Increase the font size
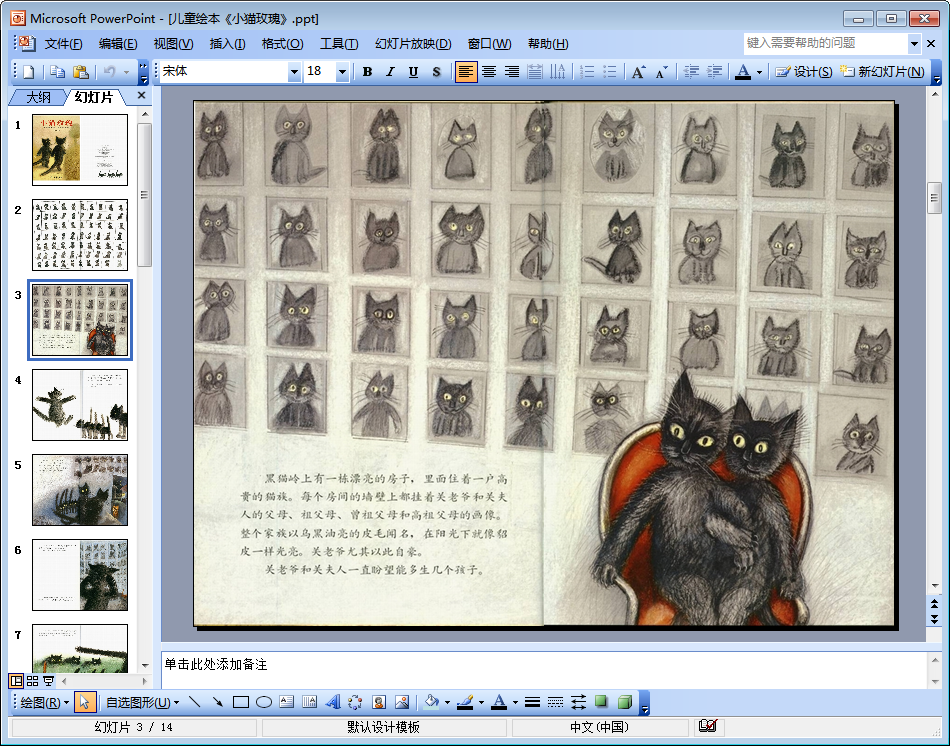Screen dimensions: 950x746 coord(639,72)
